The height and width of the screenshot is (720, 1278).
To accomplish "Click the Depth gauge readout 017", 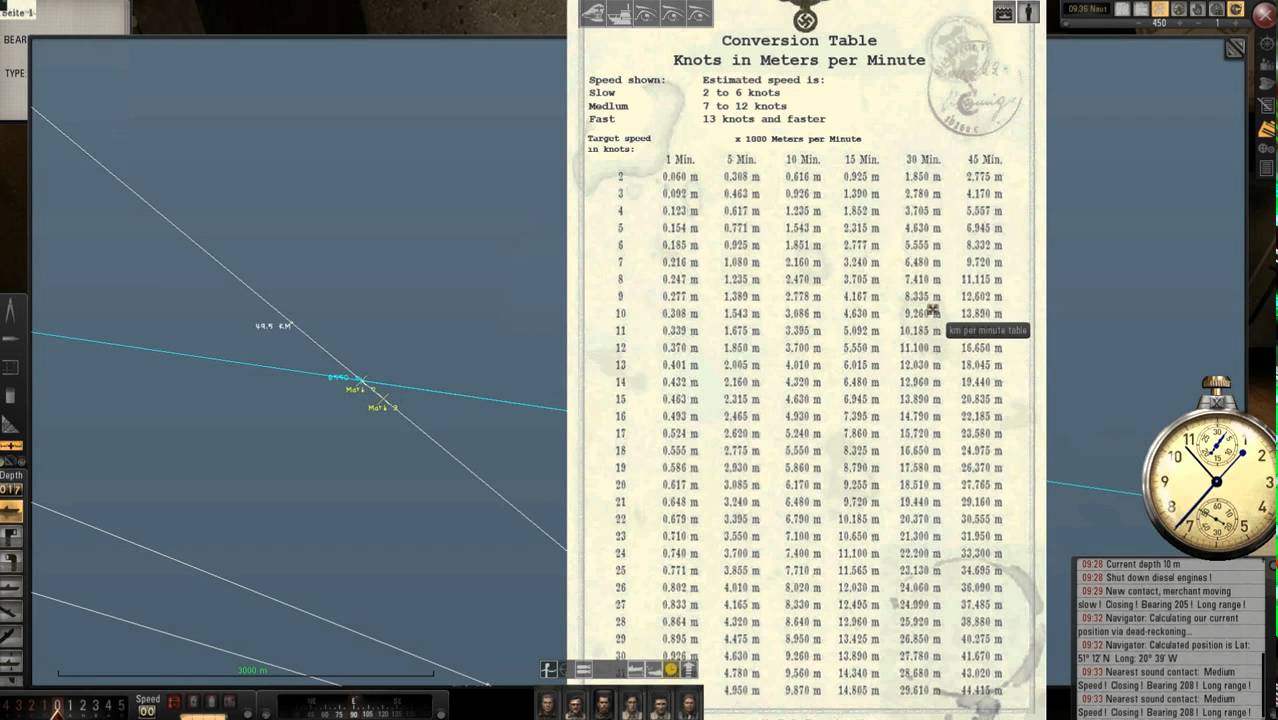I will point(11,490).
